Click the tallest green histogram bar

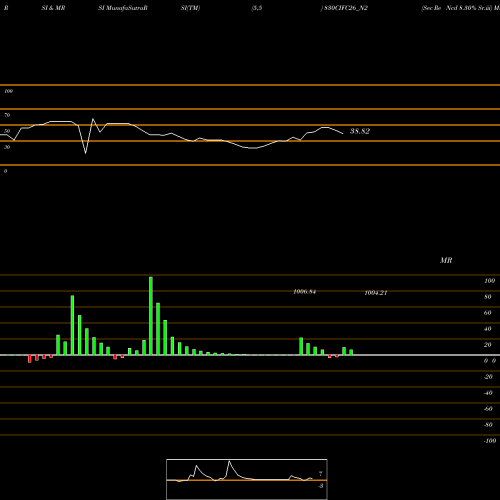coord(151,316)
